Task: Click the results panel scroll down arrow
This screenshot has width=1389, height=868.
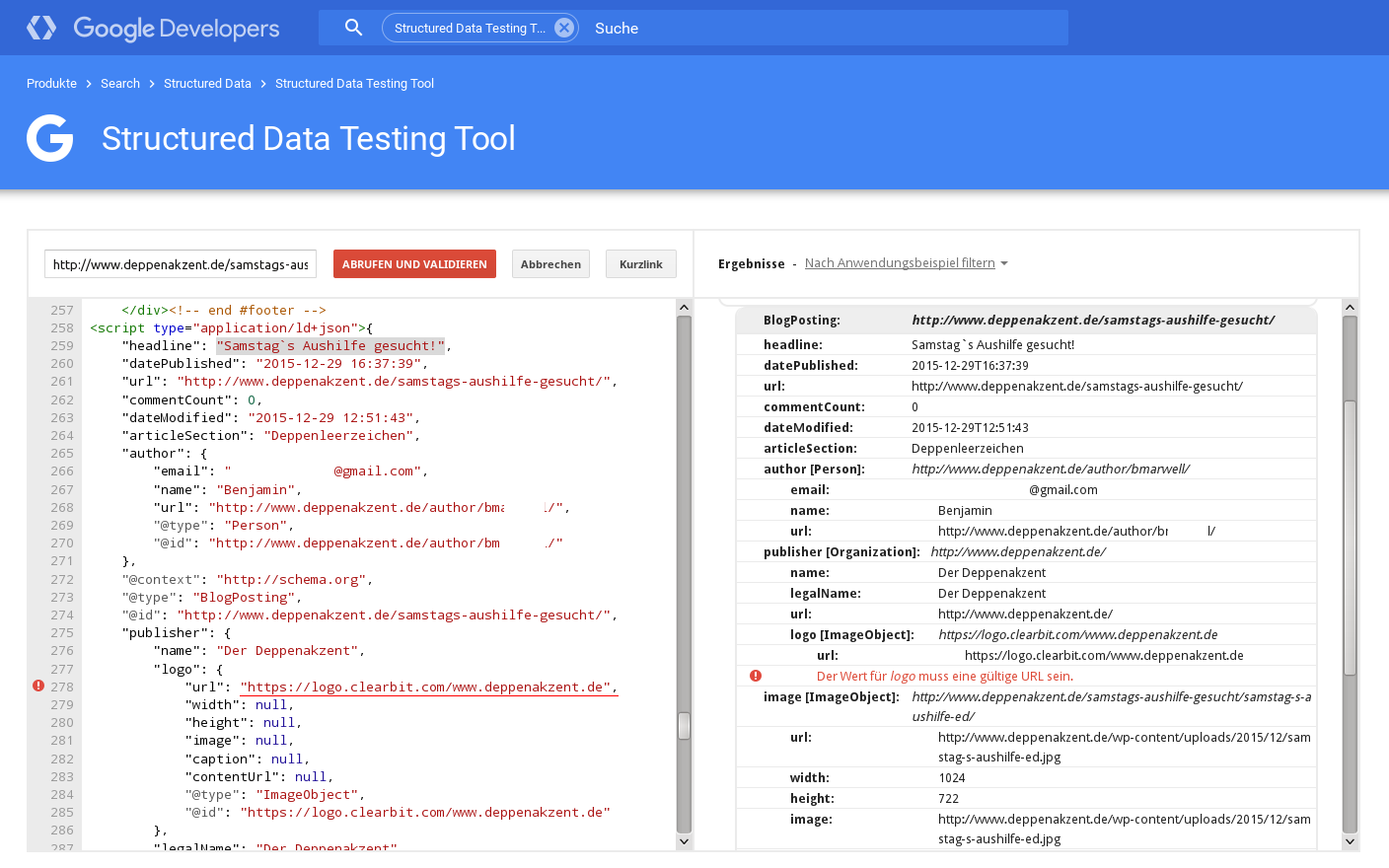Action: click(1351, 841)
